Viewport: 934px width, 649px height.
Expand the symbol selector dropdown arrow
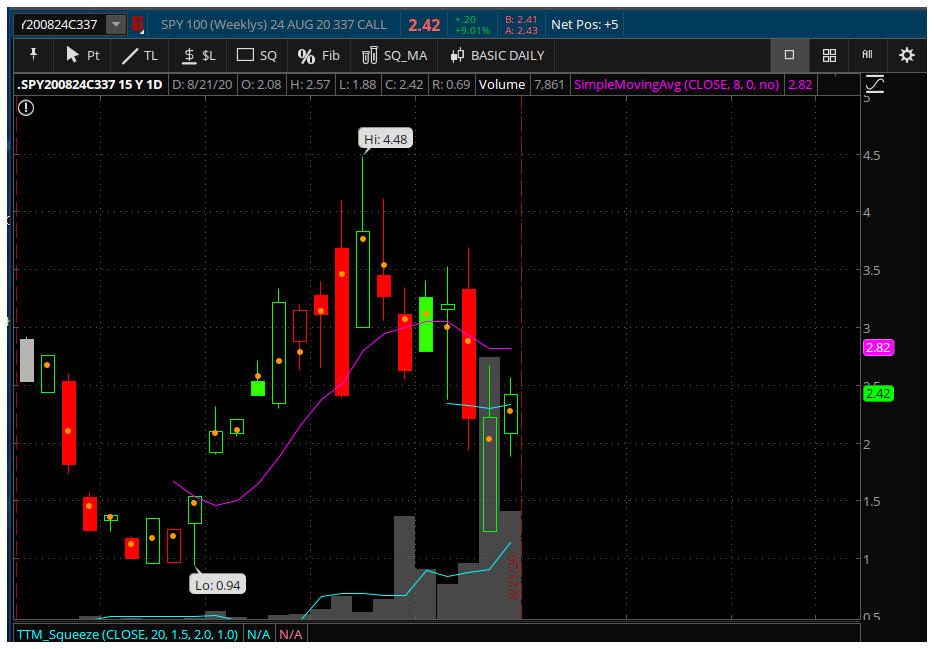click(117, 24)
